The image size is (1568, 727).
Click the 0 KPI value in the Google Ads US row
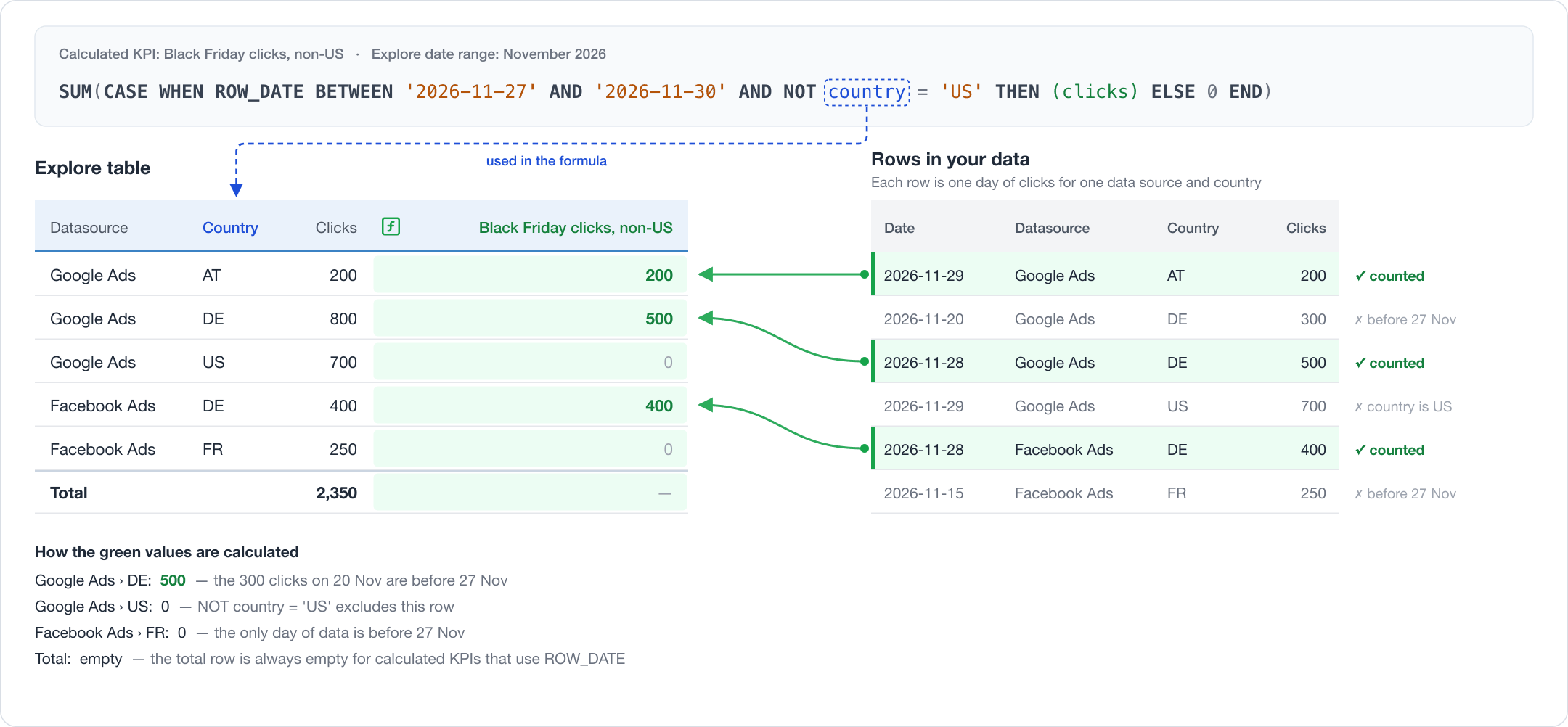[668, 363]
